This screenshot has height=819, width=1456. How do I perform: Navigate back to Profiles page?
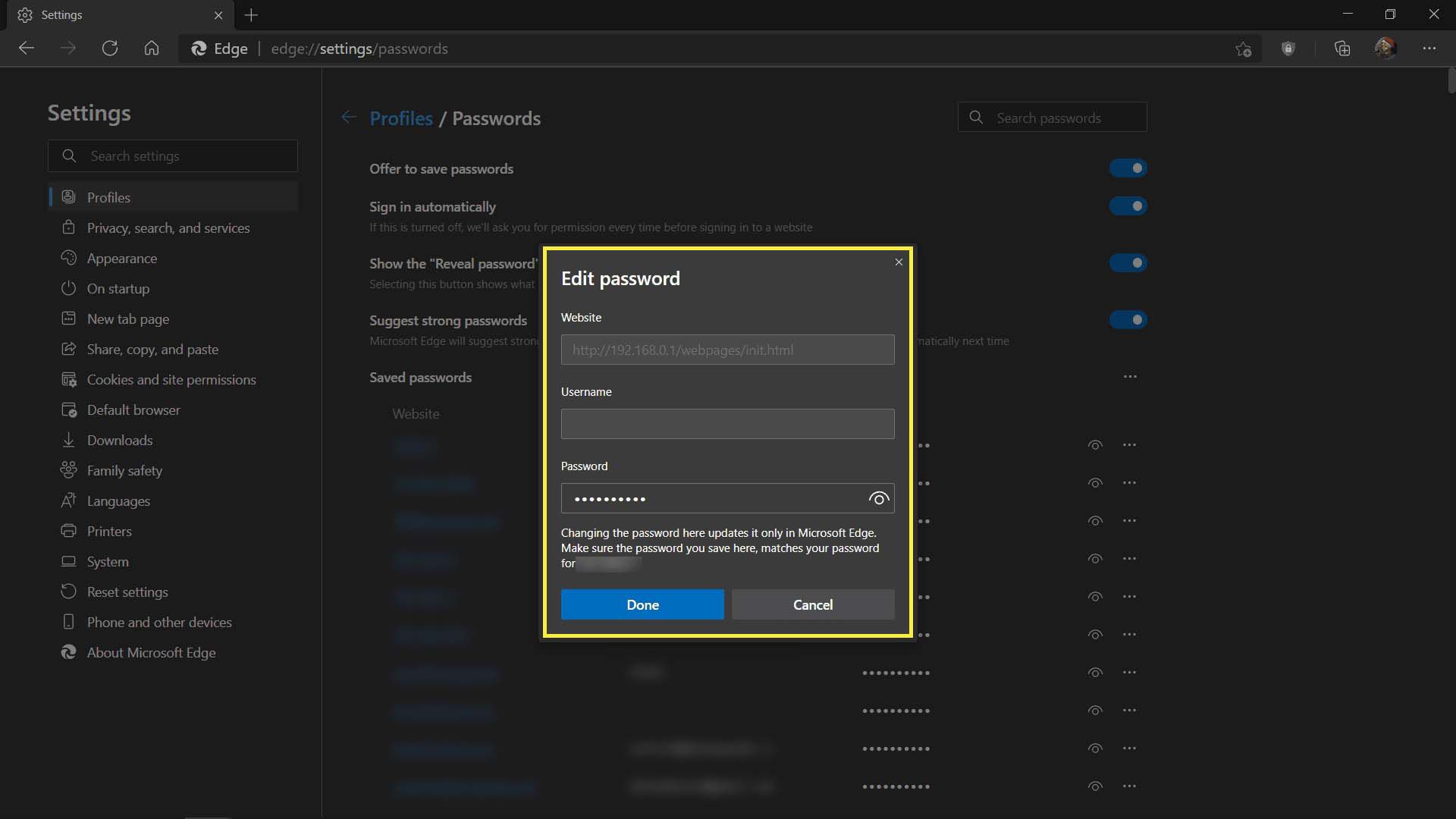click(400, 118)
